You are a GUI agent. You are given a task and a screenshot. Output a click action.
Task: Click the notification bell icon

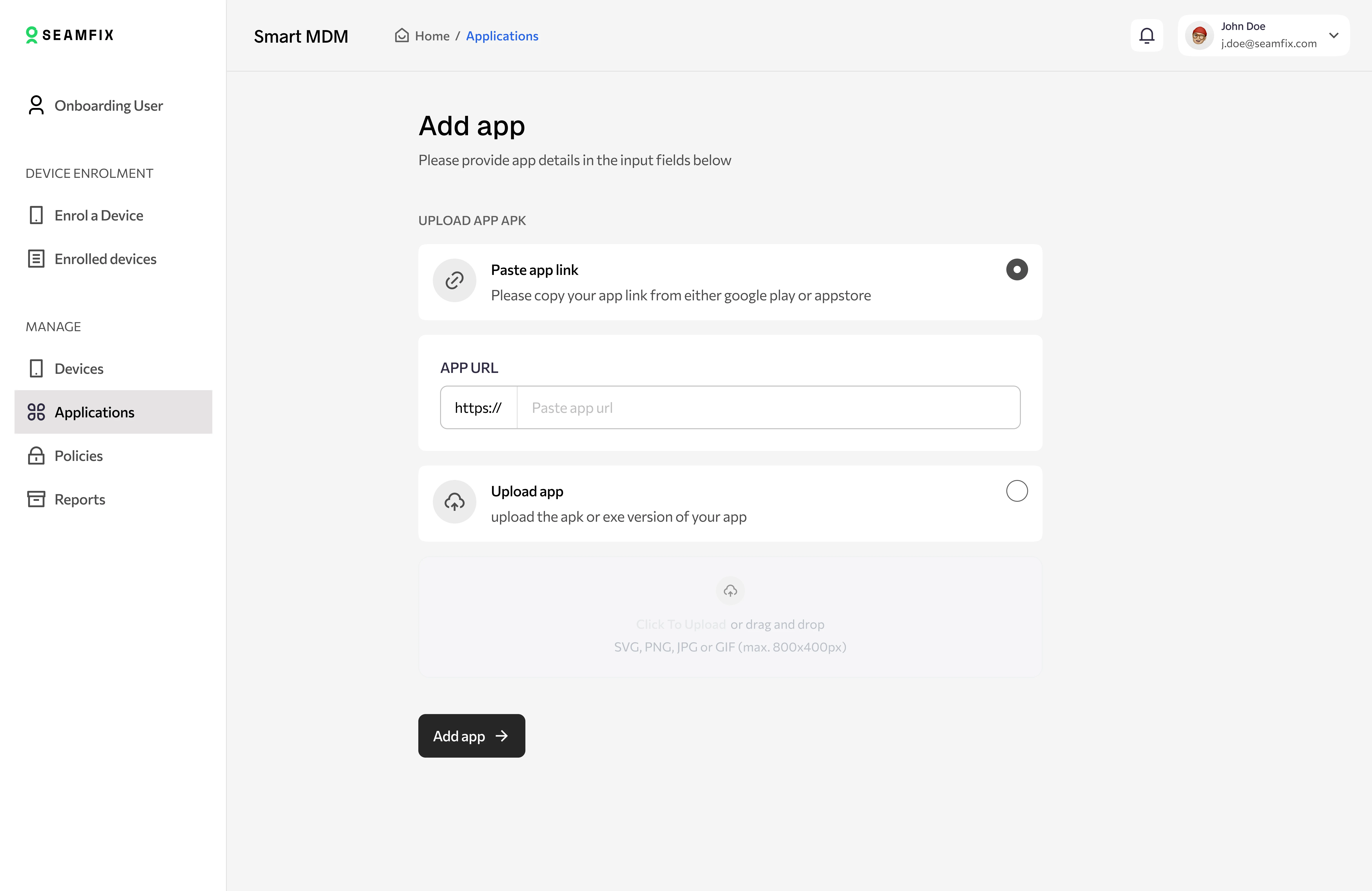1147,36
